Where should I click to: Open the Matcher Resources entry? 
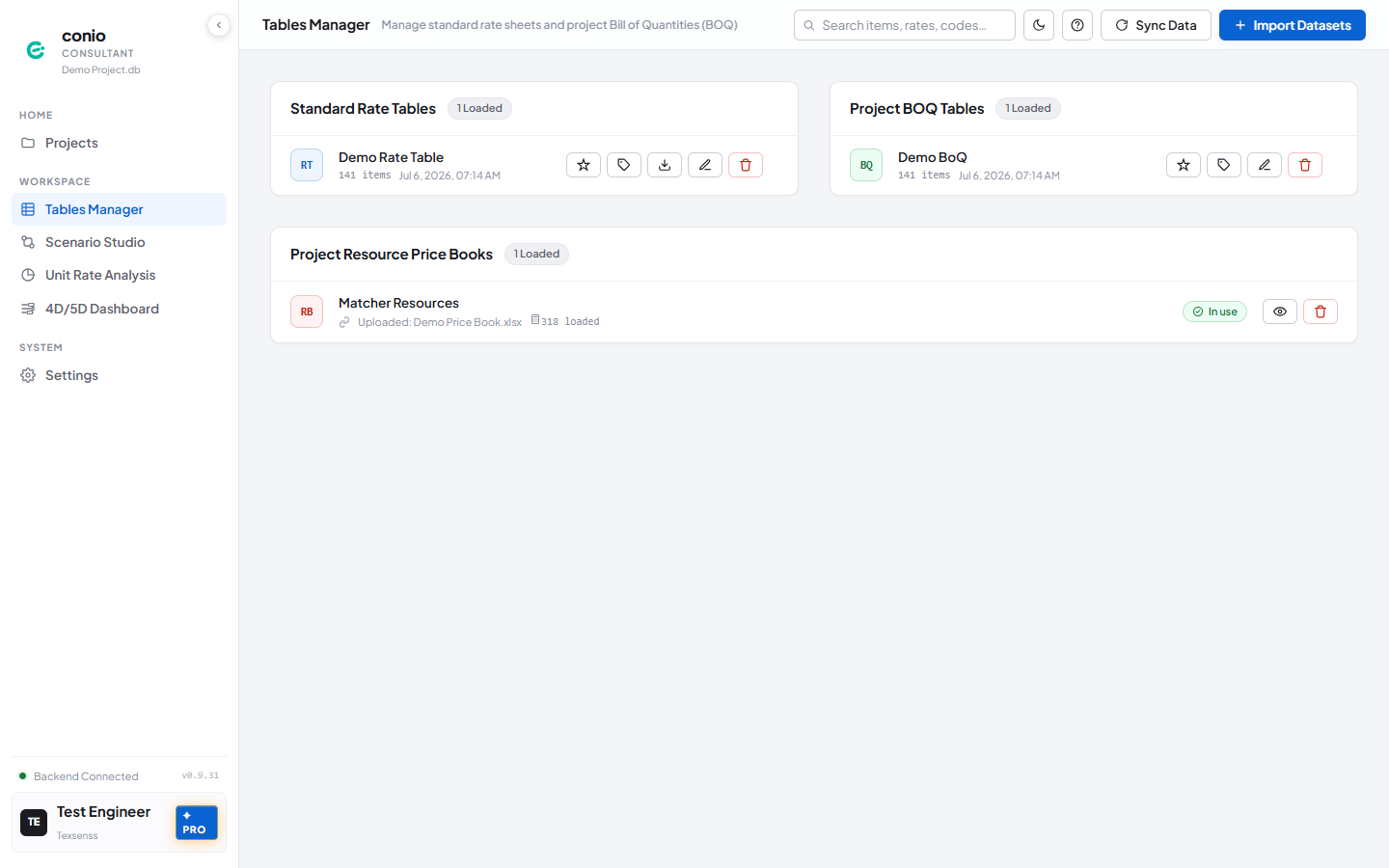pyautogui.click(x=398, y=303)
